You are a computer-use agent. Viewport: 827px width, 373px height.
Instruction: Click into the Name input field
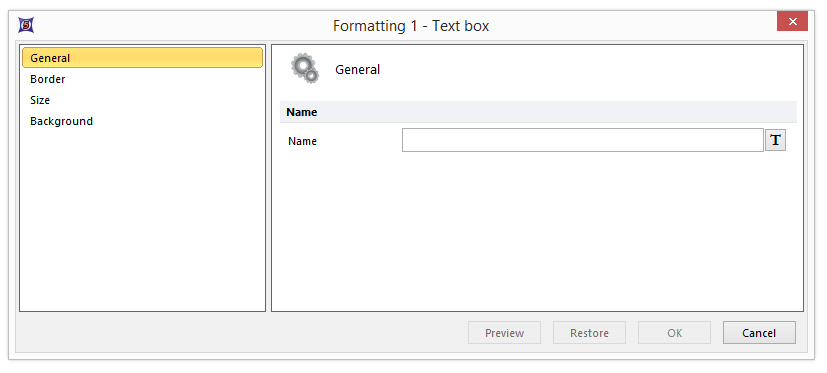(x=583, y=140)
